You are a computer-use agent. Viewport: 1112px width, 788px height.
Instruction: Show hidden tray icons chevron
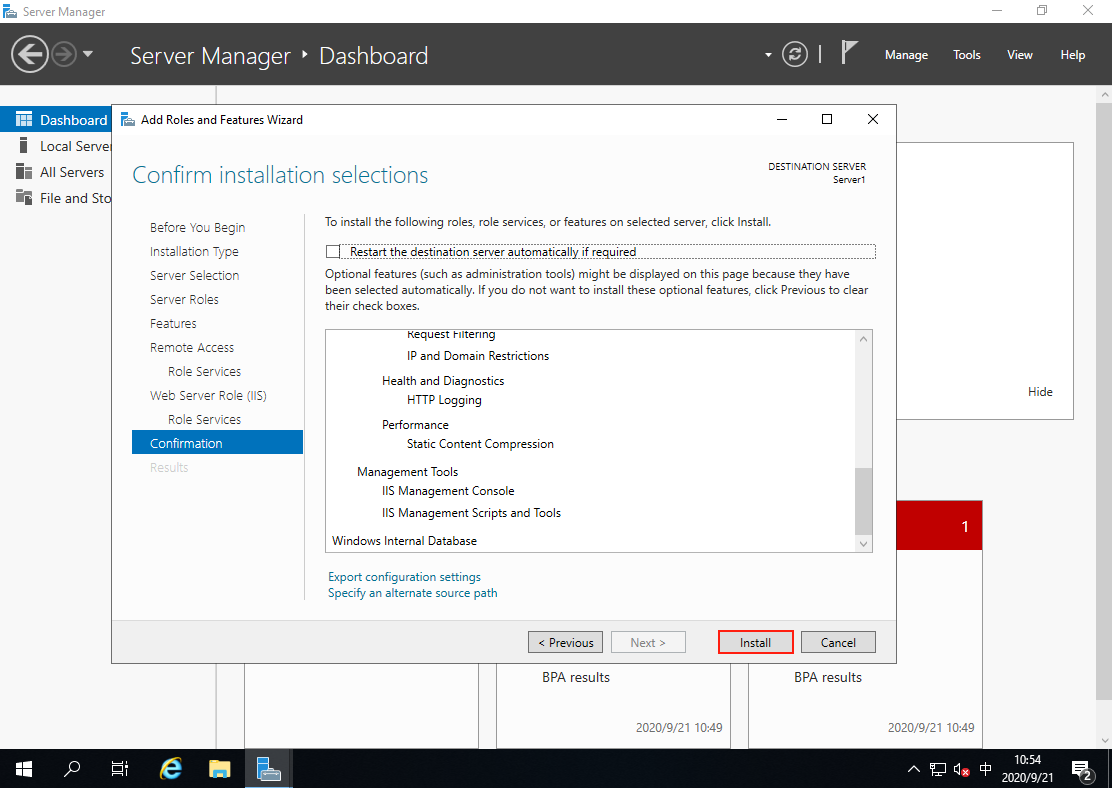pos(913,769)
